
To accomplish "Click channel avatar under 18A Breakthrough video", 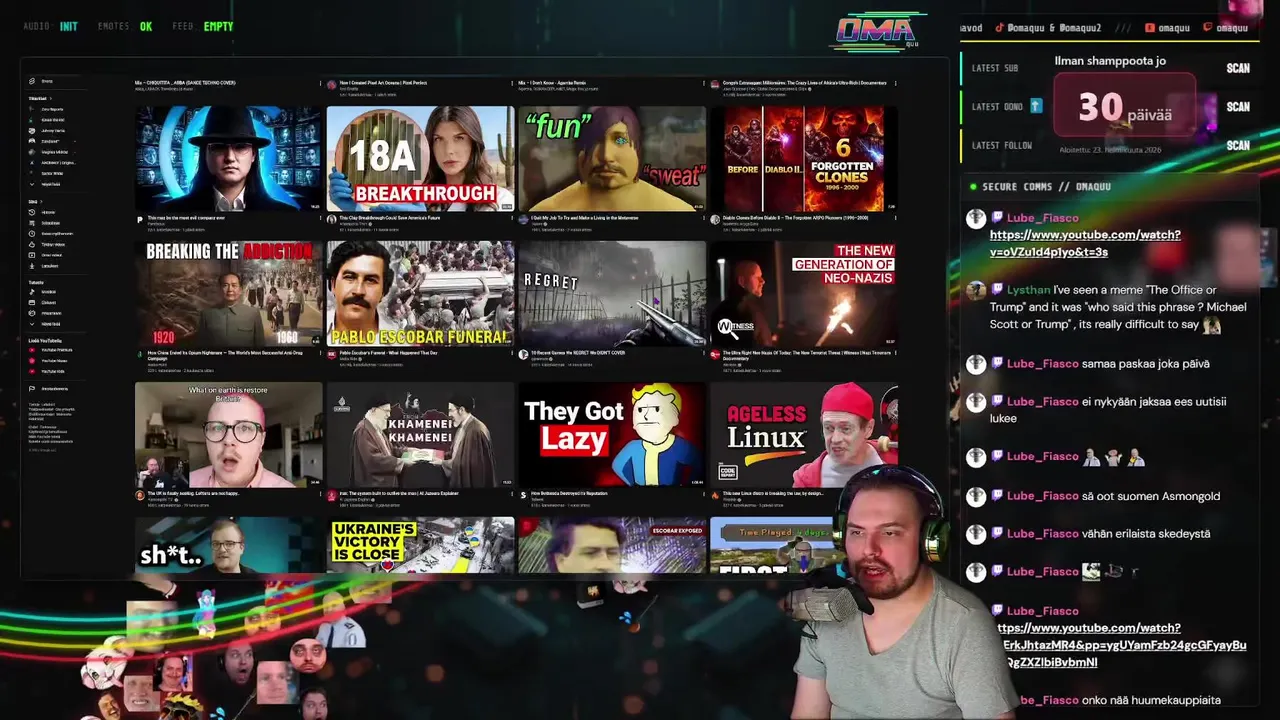I will 332,219.
